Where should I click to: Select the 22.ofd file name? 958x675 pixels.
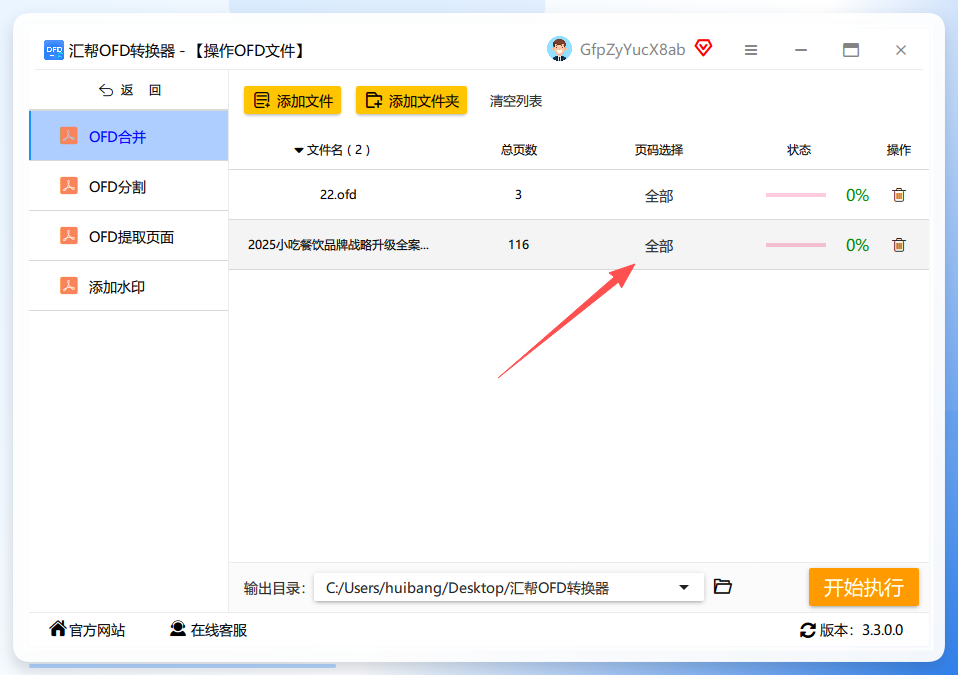338,194
